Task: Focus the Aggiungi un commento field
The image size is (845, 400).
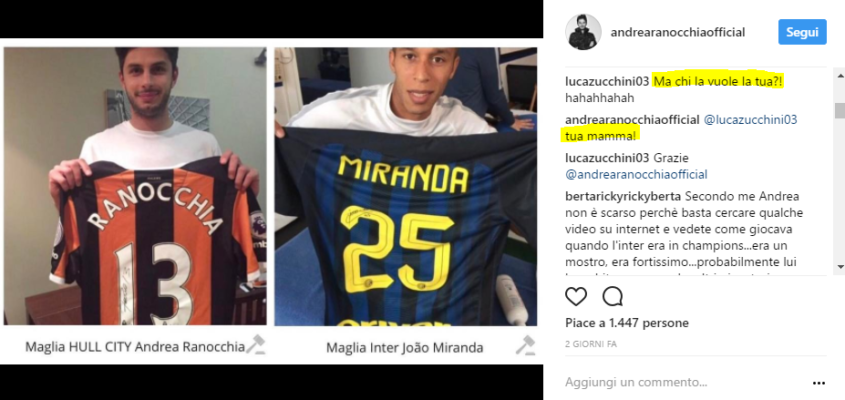Action: [x=685, y=383]
